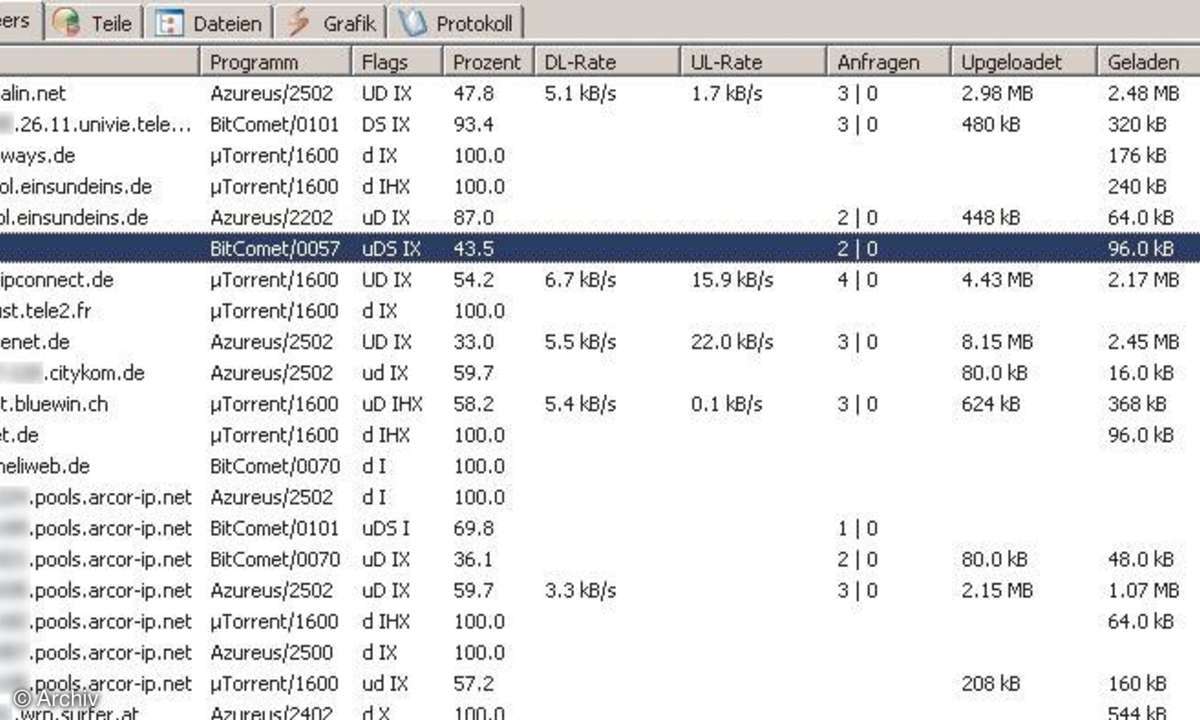Click the Grafik tab chart icon
The image size is (1200, 720).
pos(300,22)
